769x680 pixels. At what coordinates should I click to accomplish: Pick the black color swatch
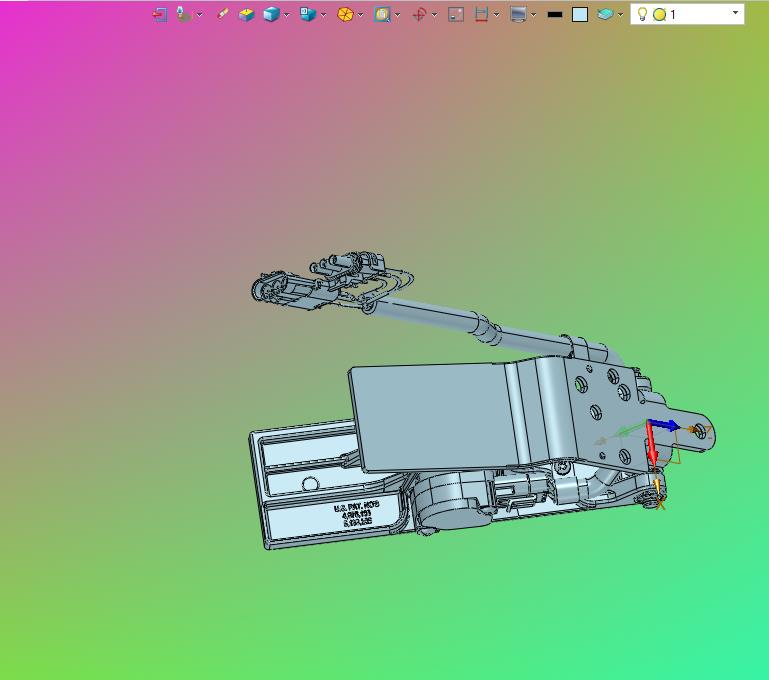[555, 15]
